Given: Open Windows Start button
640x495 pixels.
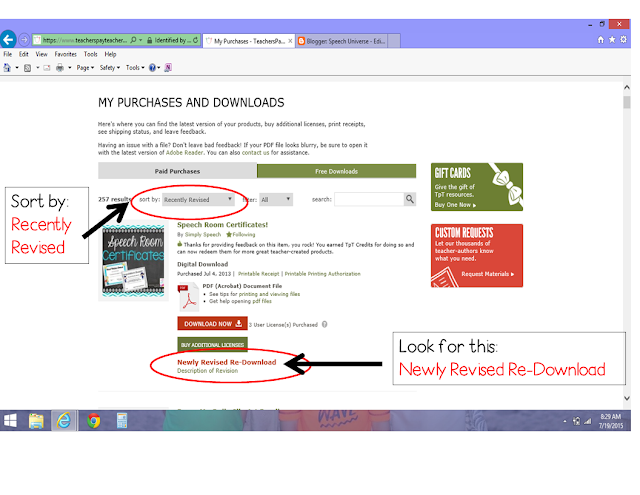Looking at the screenshot, I should pos(10,421).
